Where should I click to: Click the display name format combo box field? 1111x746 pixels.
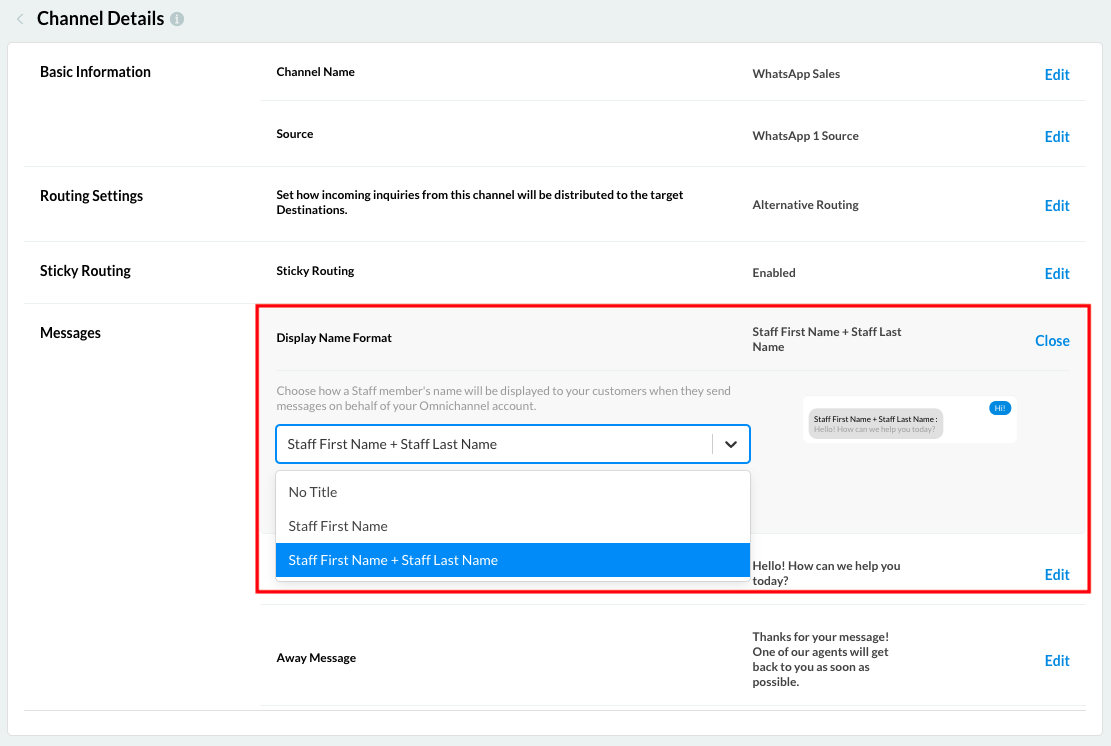tap(512, 444)
